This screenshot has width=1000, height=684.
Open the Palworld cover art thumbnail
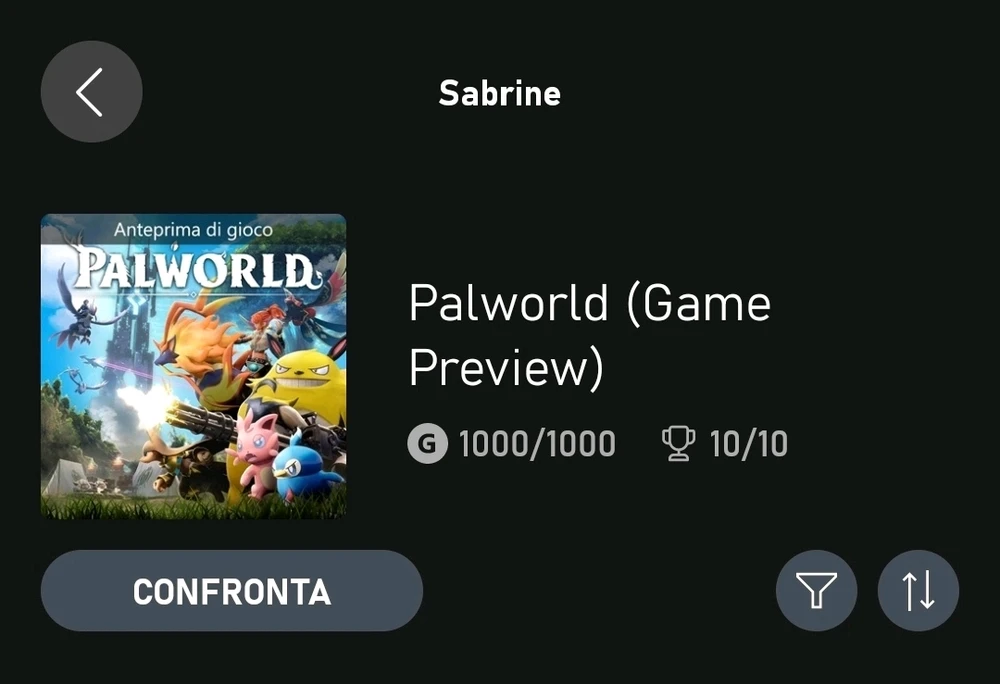pyautogui.click(x=193, y=366)
